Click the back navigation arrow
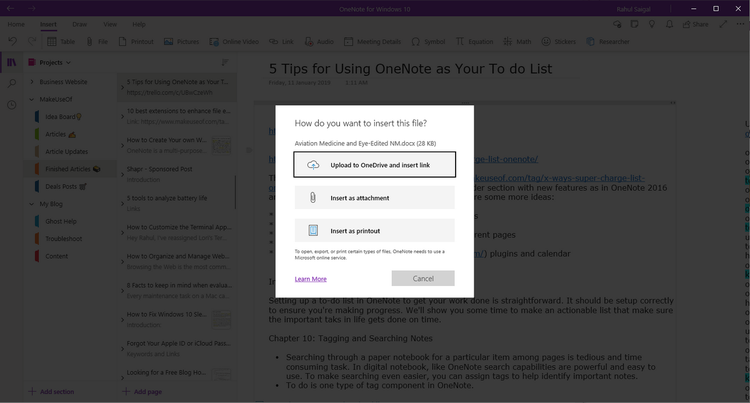This screenshot has width=750, height=403. click(11, 9)
